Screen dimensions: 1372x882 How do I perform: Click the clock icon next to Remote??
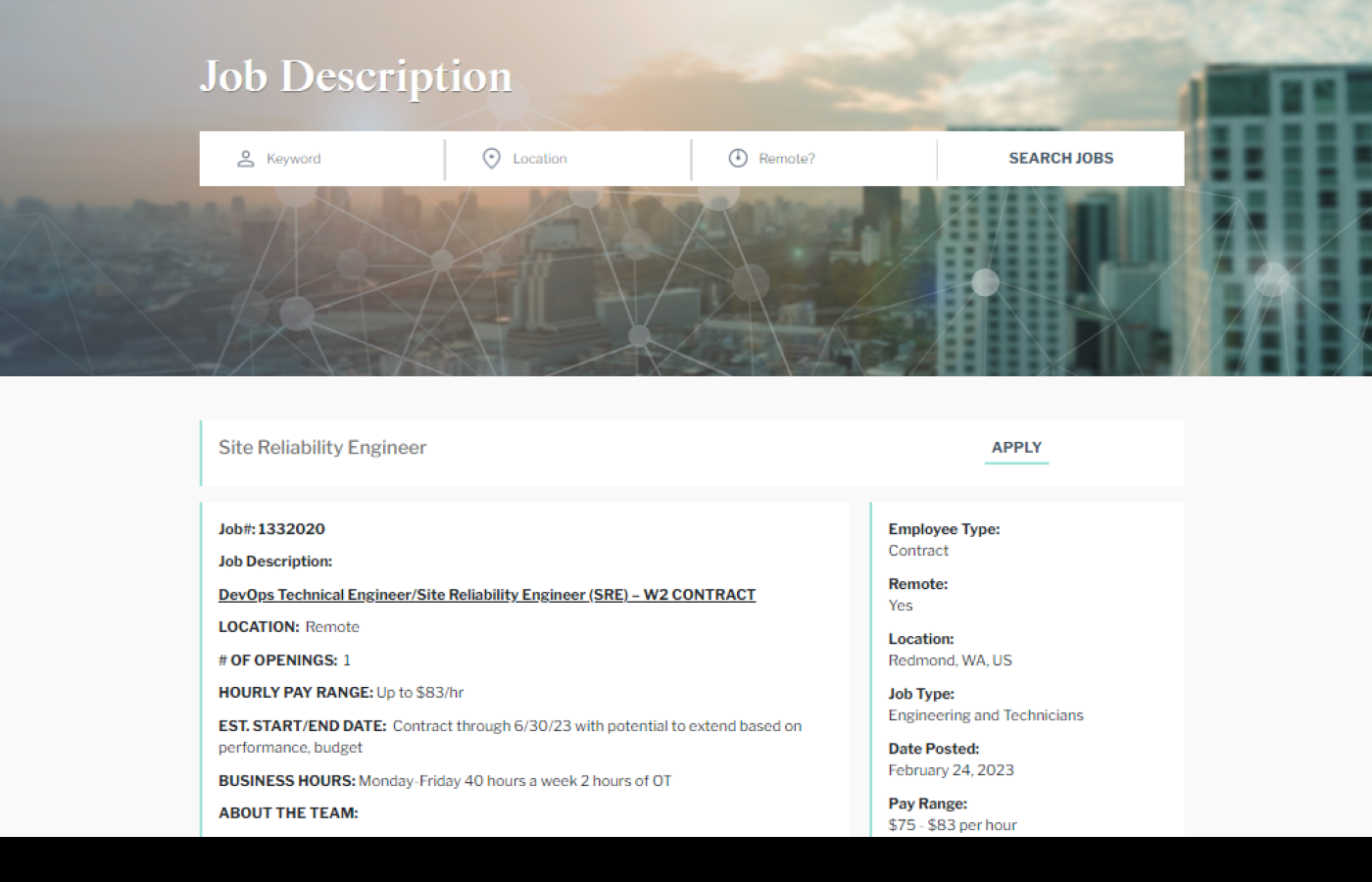738,157
